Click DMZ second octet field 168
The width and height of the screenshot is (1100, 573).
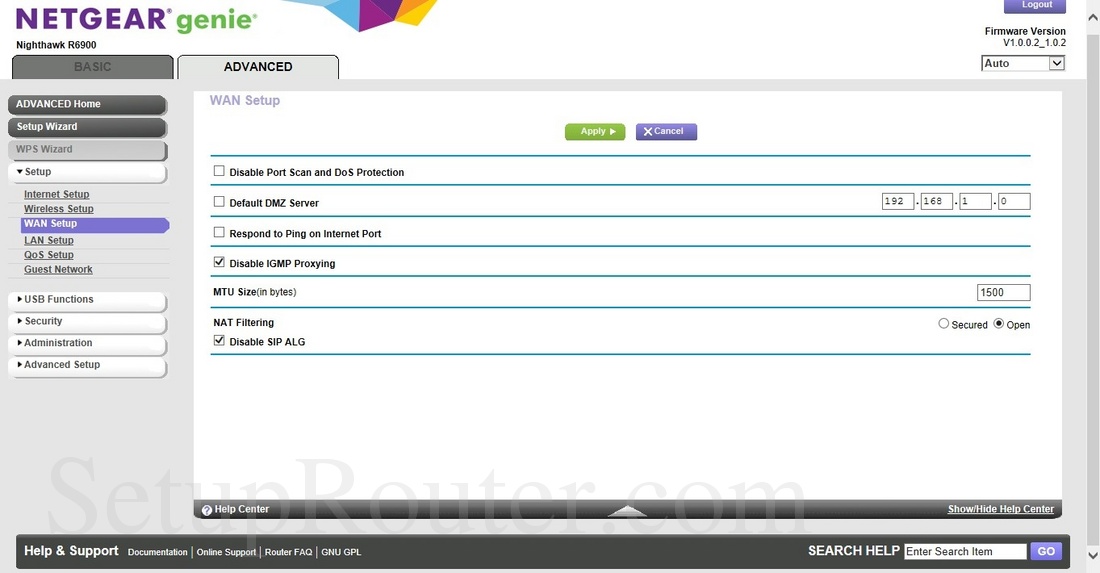(937, 201)
